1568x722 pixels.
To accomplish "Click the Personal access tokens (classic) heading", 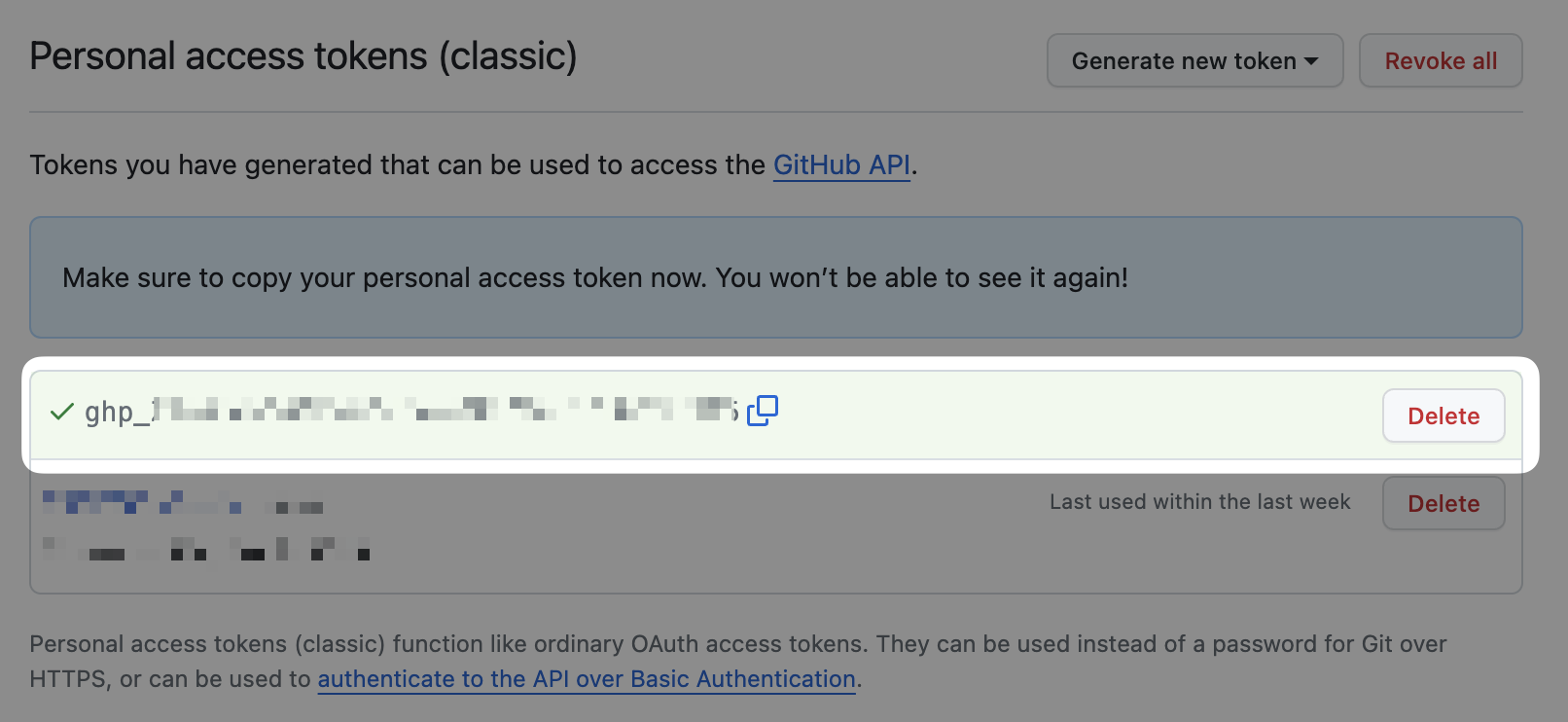I will (x=303, y=55).
